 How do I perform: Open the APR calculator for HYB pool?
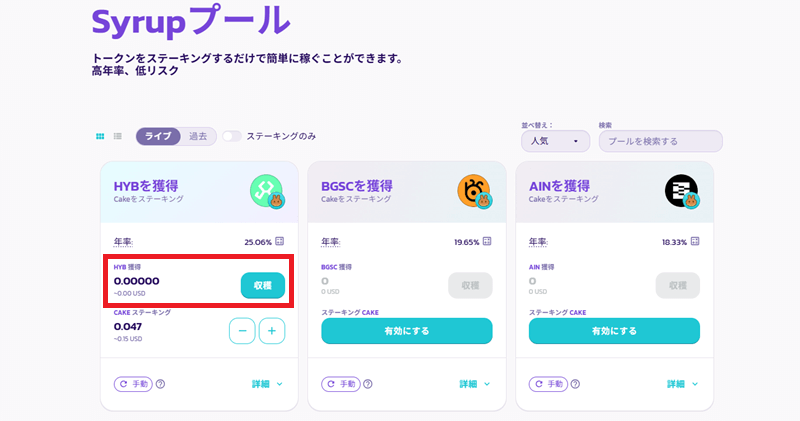(x=280, y=241)
